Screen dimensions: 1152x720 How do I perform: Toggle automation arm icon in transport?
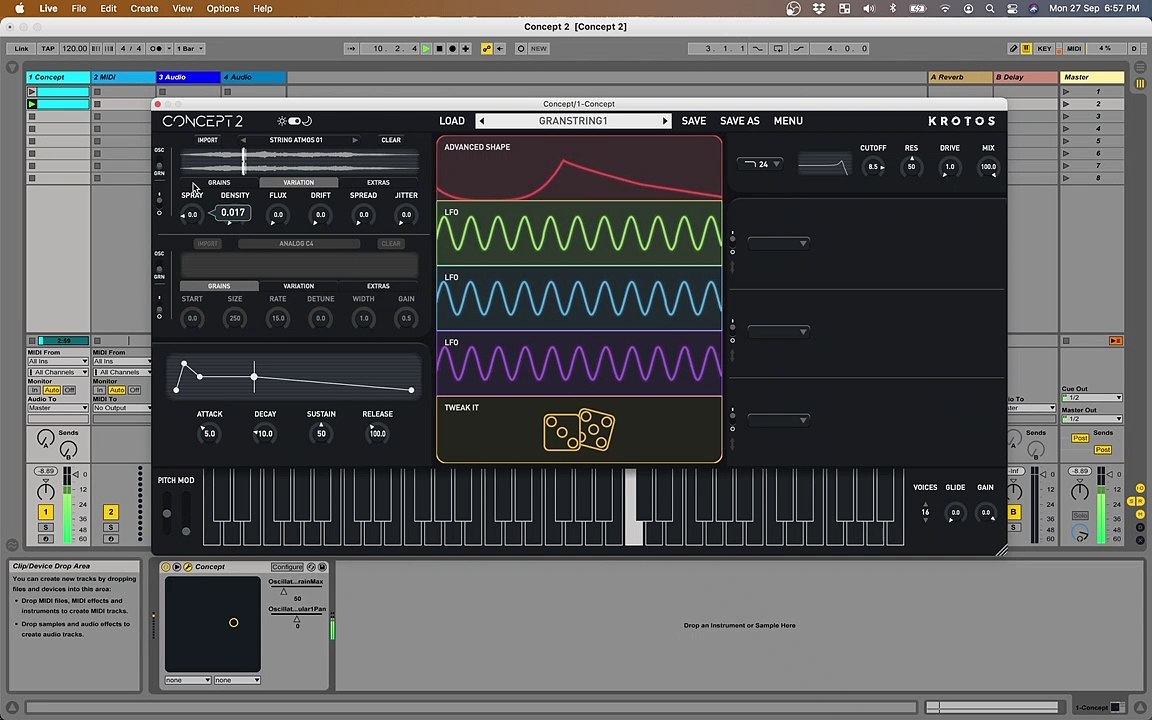pyautogui.click(x=486, y=48)
